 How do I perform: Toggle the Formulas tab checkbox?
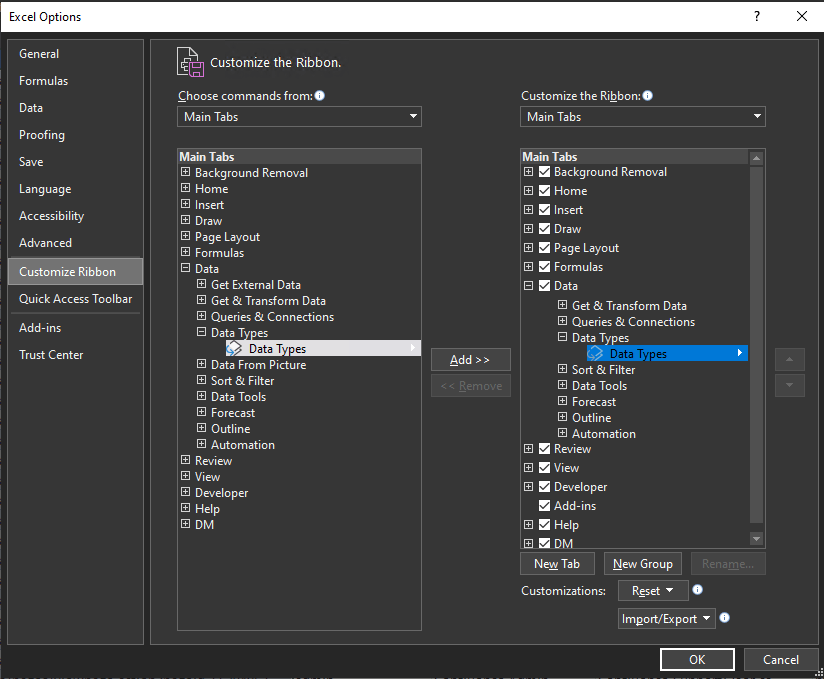coord(544,266)
